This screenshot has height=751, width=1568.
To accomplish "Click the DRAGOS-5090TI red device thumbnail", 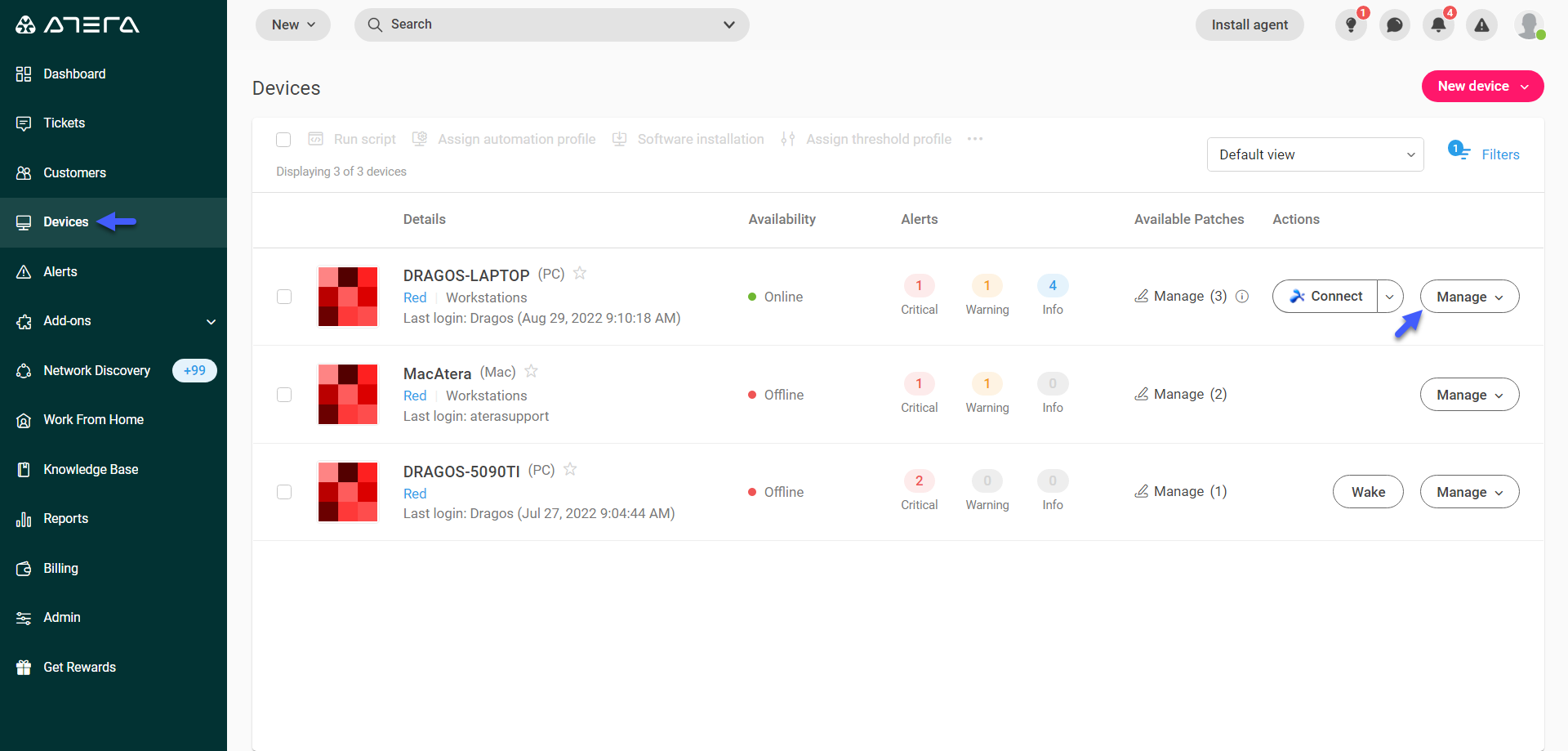I will tap(348, 492).
